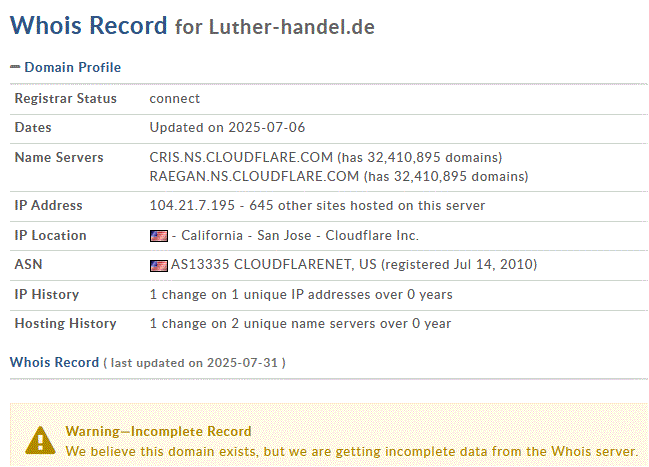649x467 pixels.
Task: Open the Hosting History change details
Action: pos(300,324)
